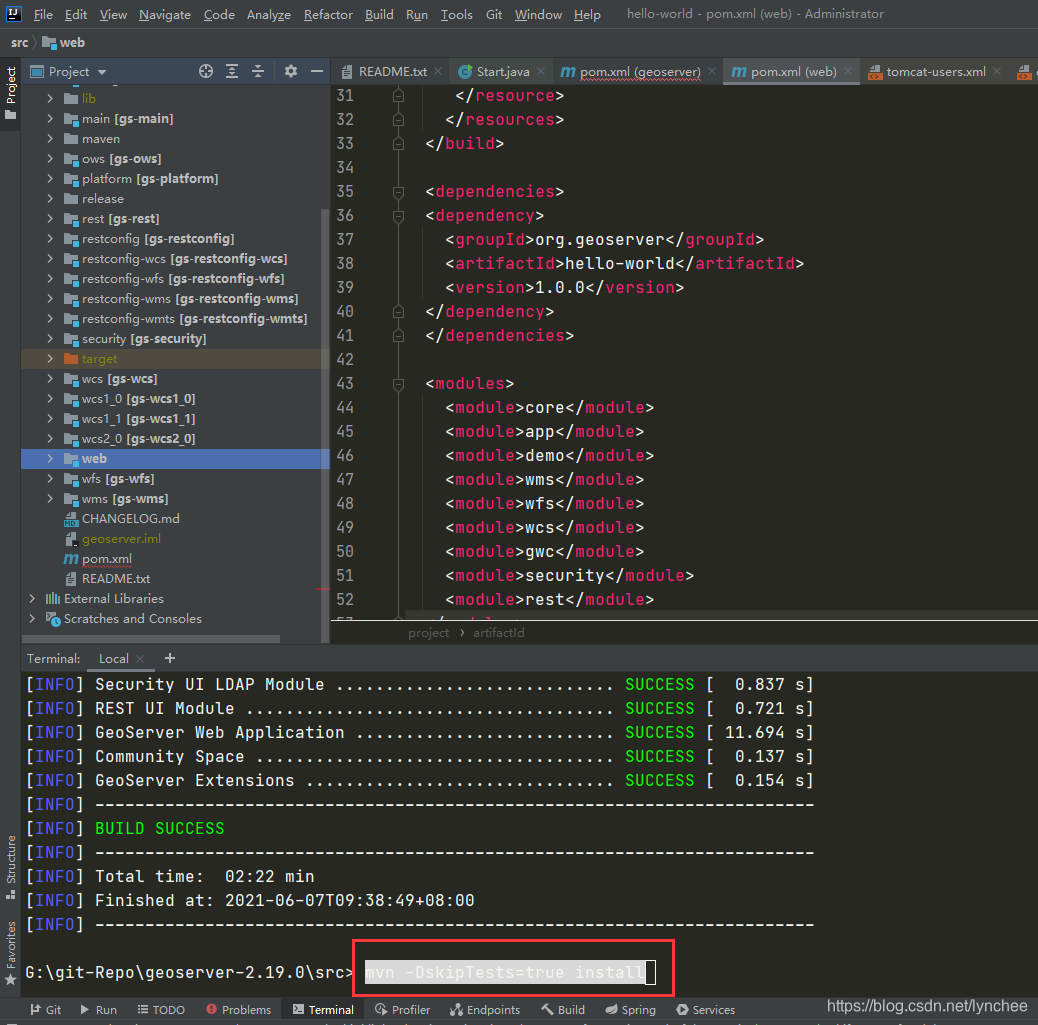Click the project tree horizontal scrollbar

151,639
